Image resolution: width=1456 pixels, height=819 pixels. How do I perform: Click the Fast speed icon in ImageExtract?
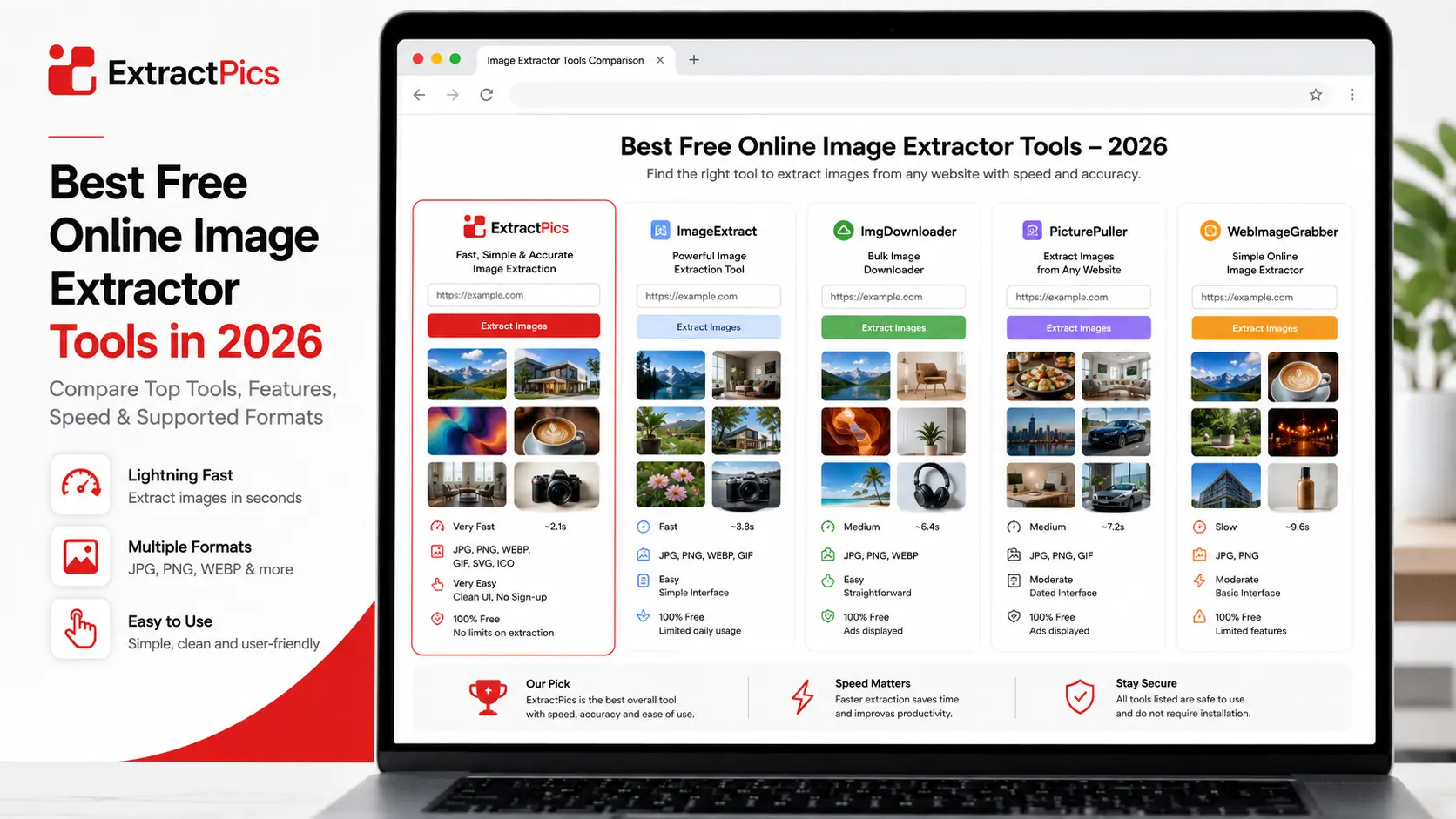pyautogui.click(x=644, y=527)
